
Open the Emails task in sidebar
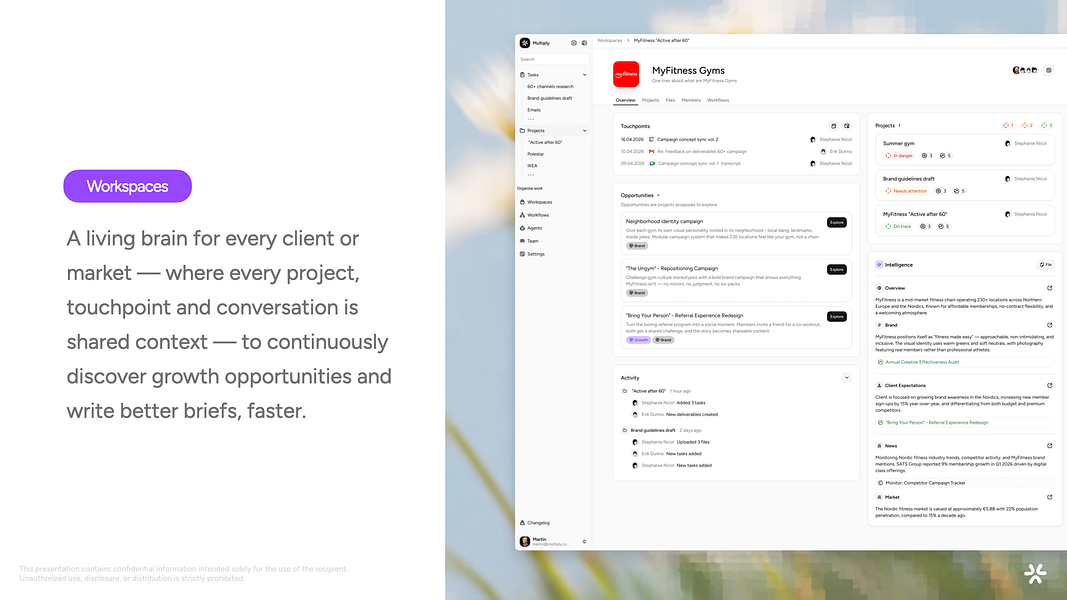click(534, 110)
